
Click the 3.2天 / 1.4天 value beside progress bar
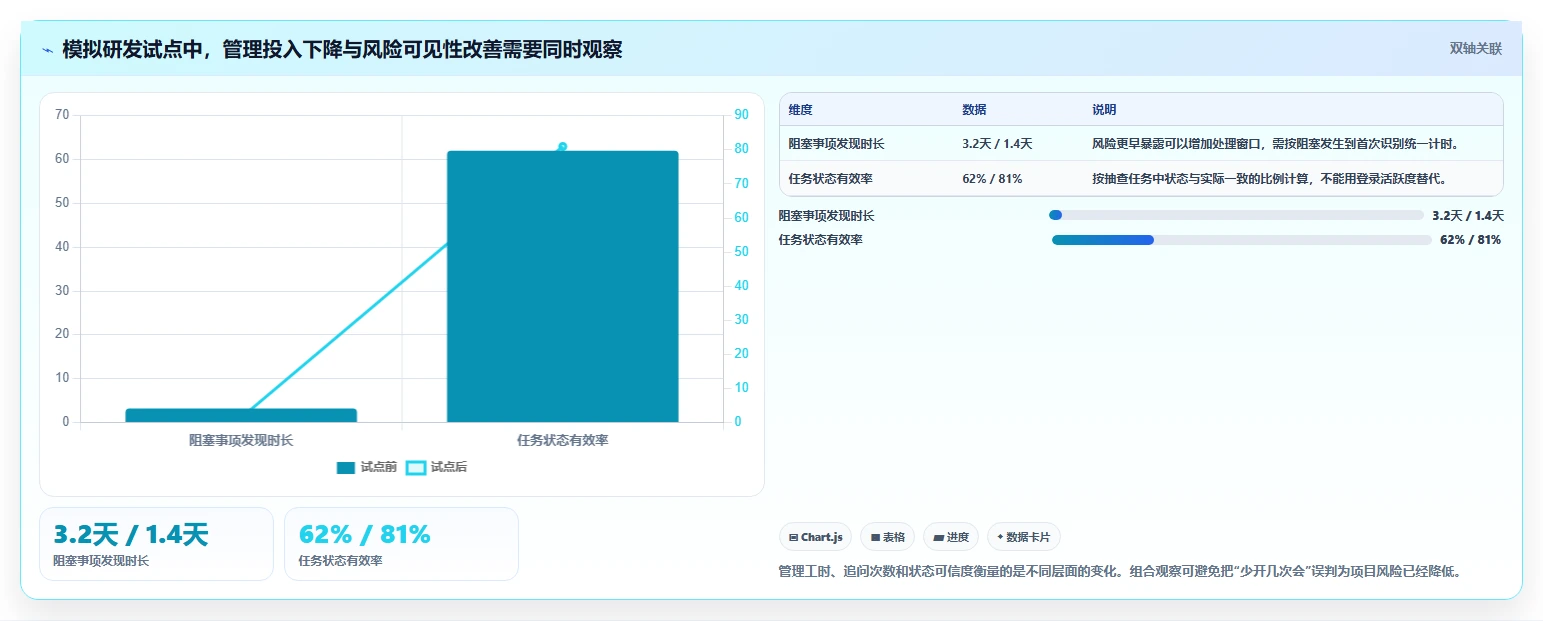[1468, 215]
